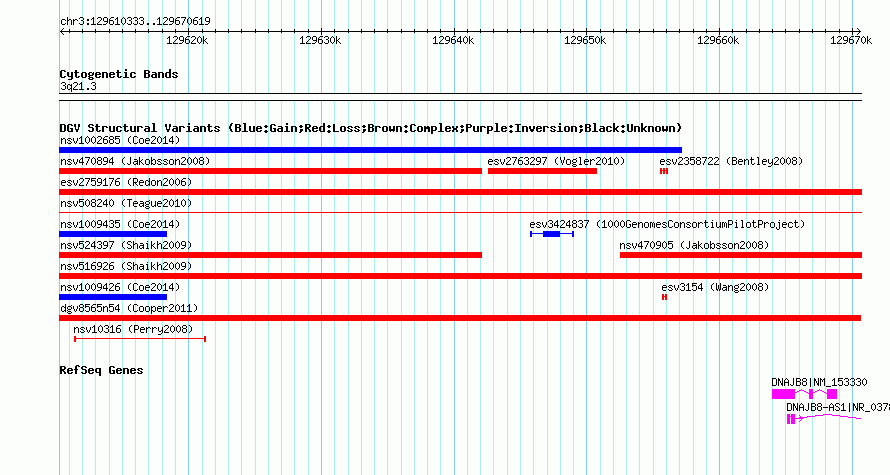Click the 129630k ruler tick label
Image resolution: width=890 pixels, height=475 pixels.
click(x=320, y=40)
